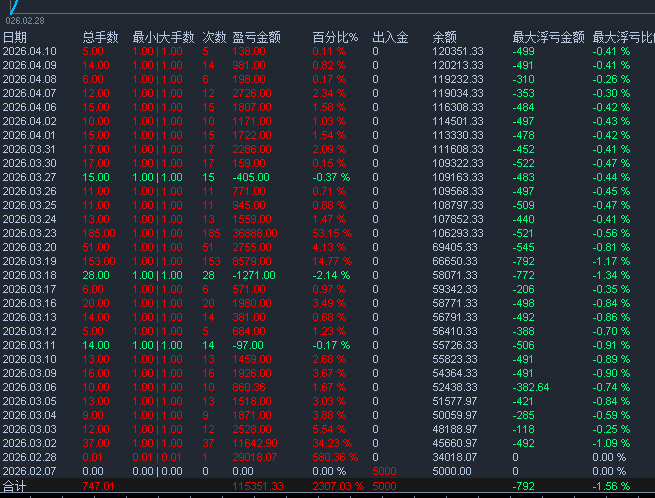The image size is (655, 498).
Task: Click the 2026.02.28 chart date marker
Action: click(x=25, y=20)
